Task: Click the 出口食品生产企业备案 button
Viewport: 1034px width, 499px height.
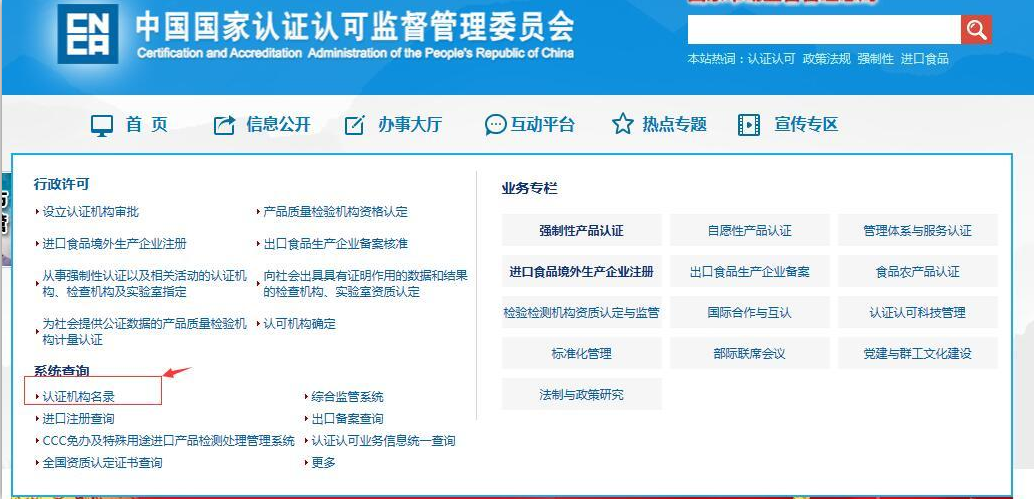Action: coord(750,272)
